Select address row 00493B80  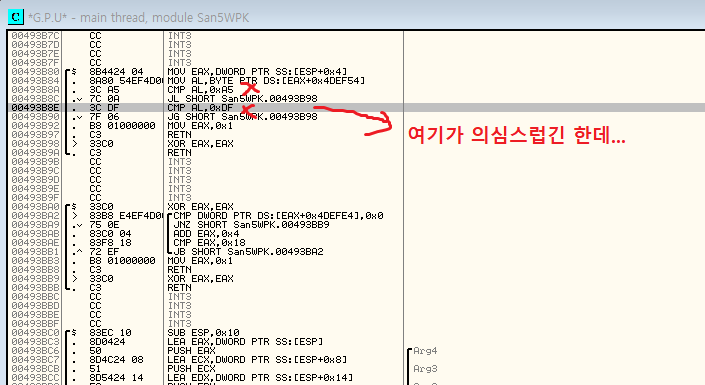tap(35, 72)
